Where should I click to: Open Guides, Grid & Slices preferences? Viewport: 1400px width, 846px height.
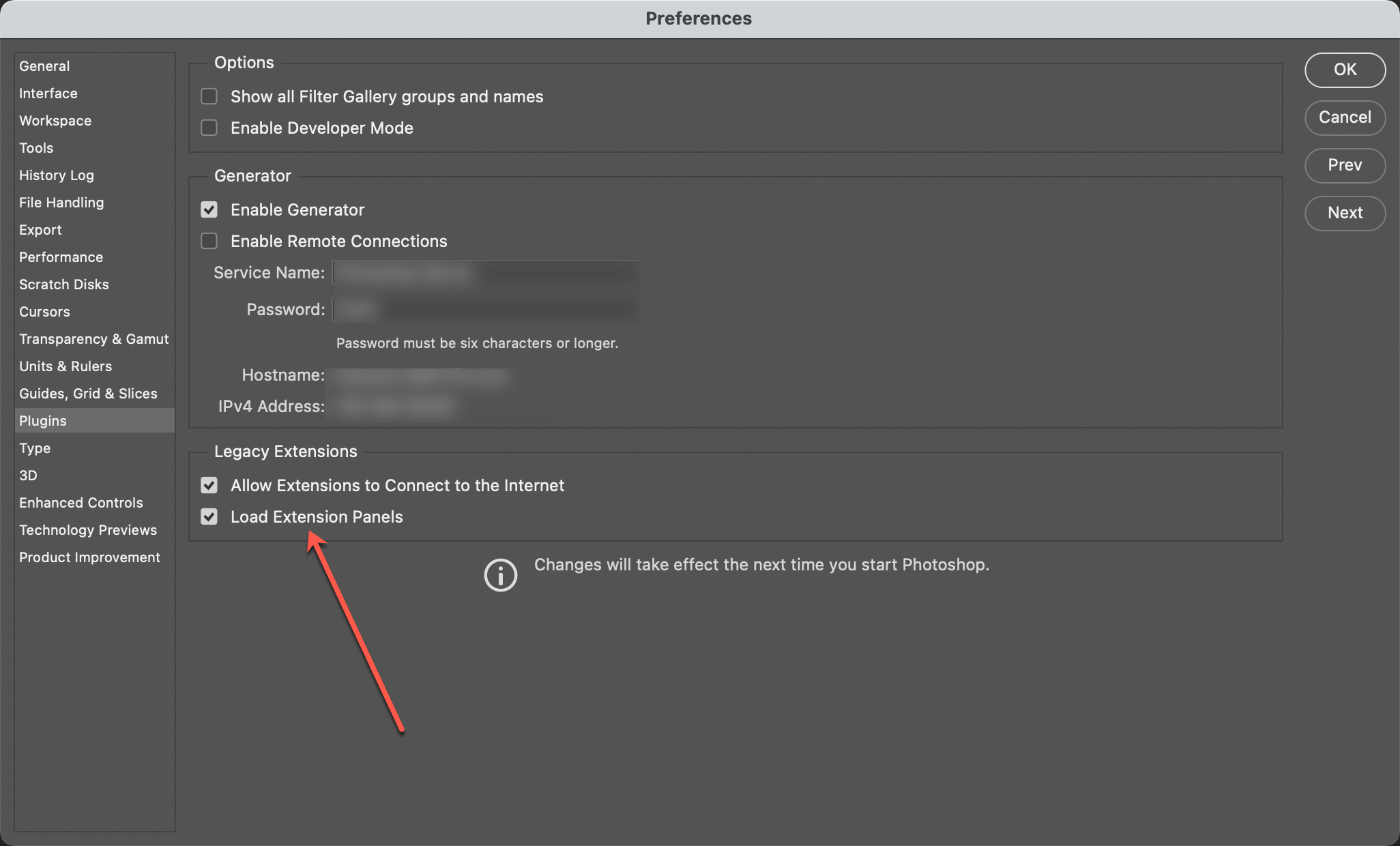point(88,394)
